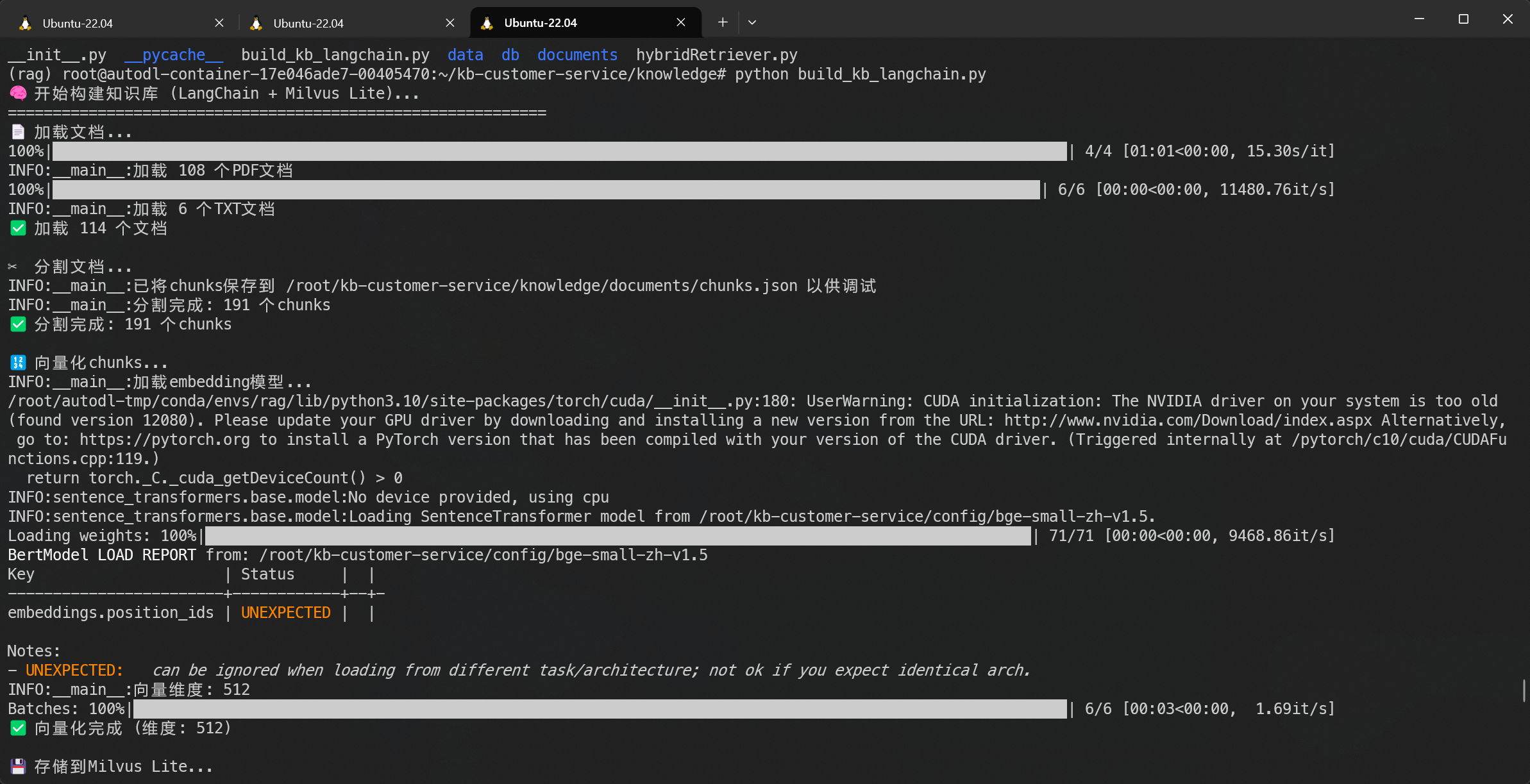Image resolution: width=1530 pixels, height=784 pixels.
Task: Click the first tab's Tux penguin icon
Action: point(25,23)
